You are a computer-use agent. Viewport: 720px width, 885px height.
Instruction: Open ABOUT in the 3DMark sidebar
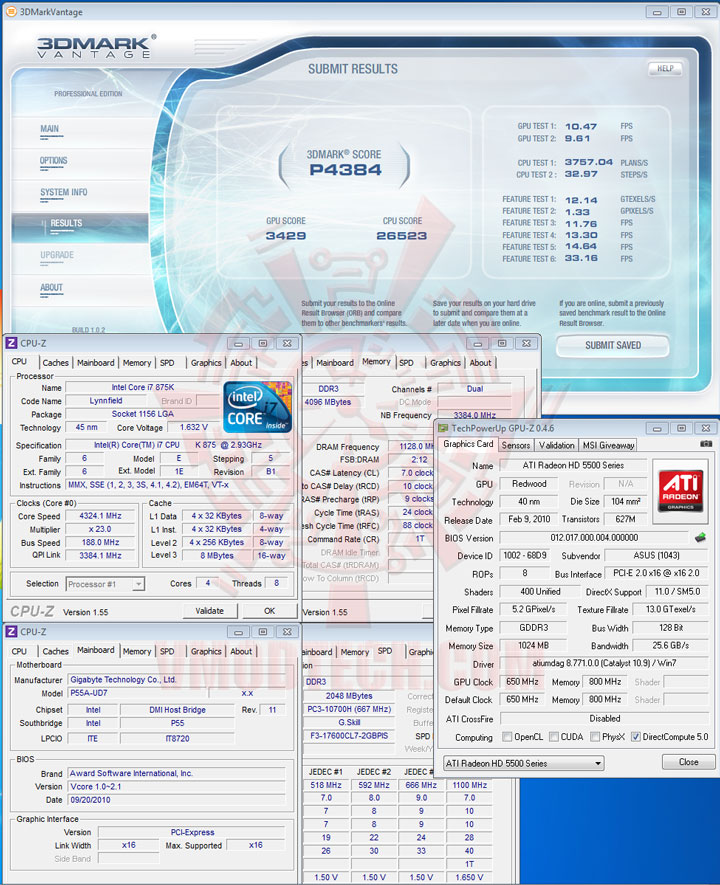click(51, 287)
